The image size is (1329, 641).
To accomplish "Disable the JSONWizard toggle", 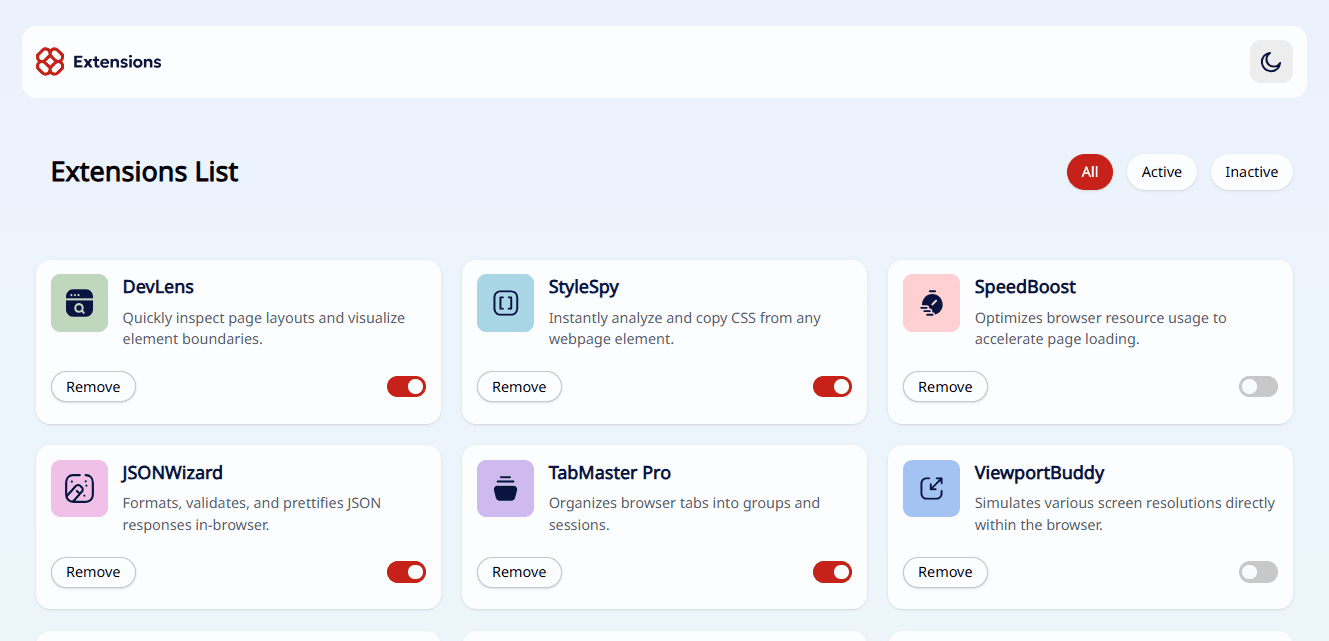I will click(x=406, y=572).
